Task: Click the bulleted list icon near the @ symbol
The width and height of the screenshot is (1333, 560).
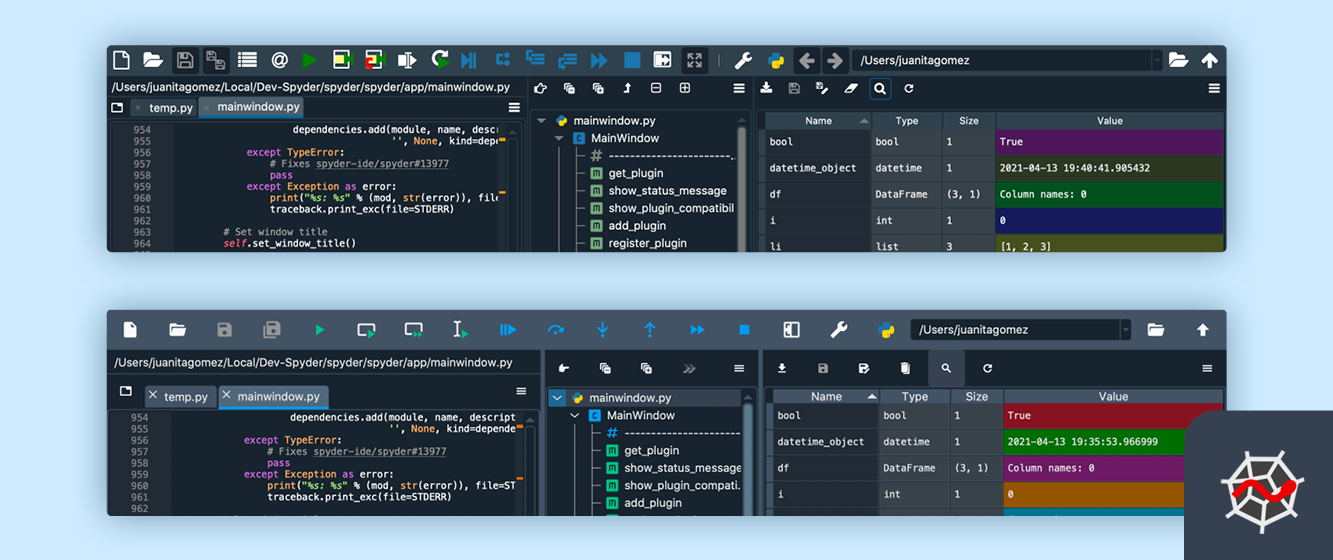Action: coord(247,60)
